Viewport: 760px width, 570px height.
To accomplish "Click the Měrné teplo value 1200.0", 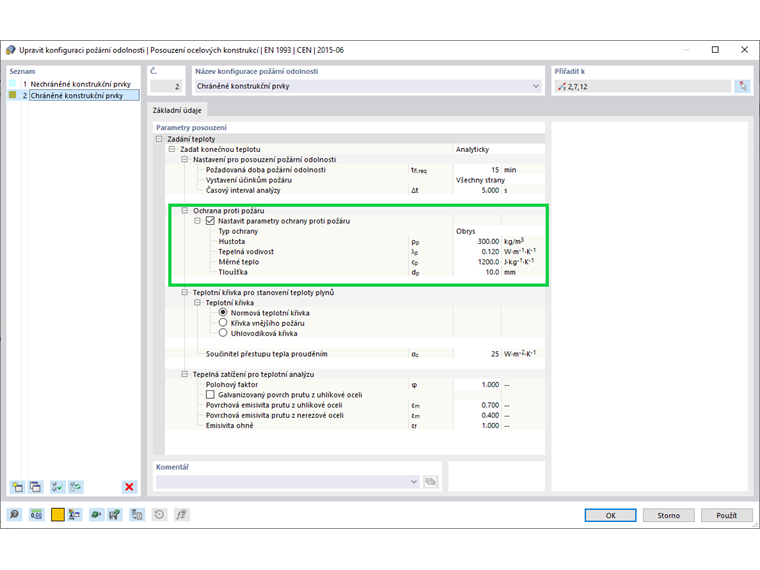I will click(x=477, y=262).
